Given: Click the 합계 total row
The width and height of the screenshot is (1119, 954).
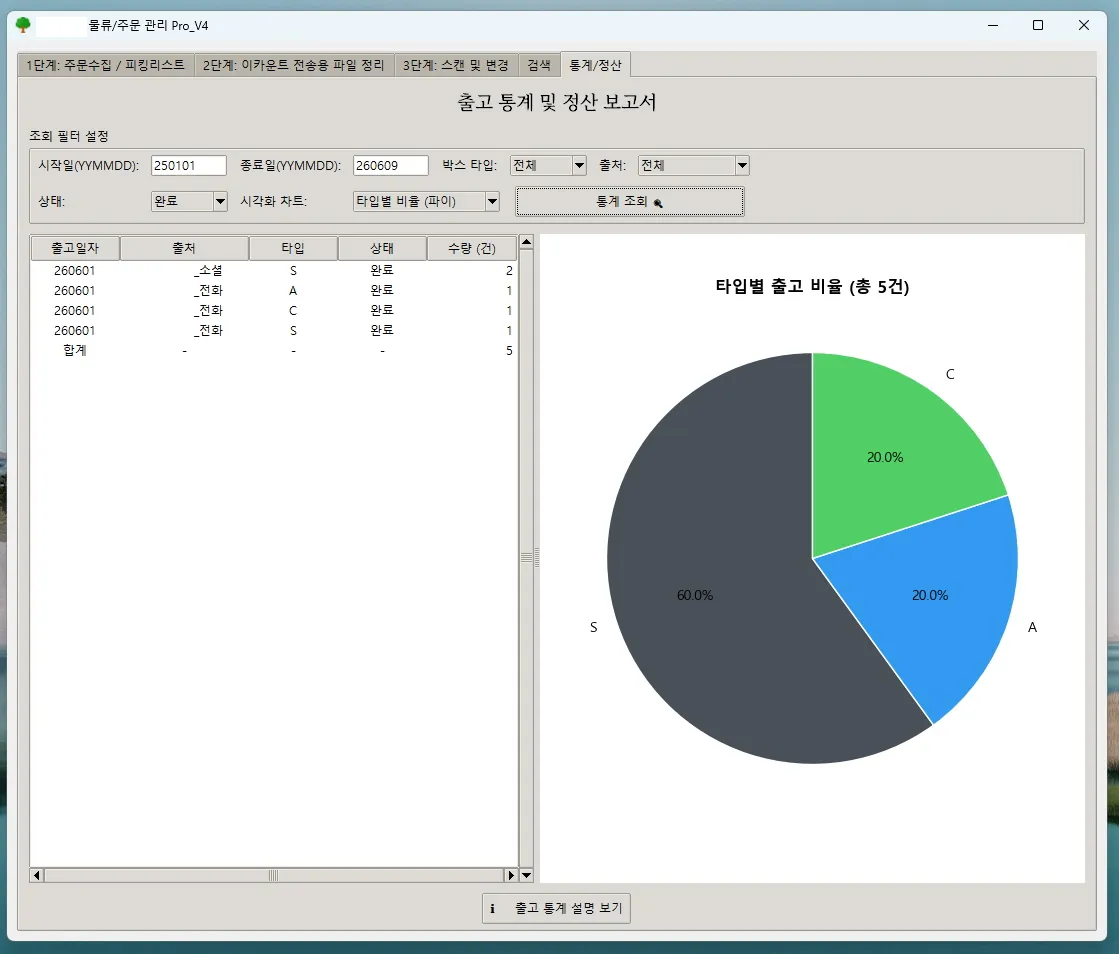Looking at the screenshot, I should (x=273, y=350).
